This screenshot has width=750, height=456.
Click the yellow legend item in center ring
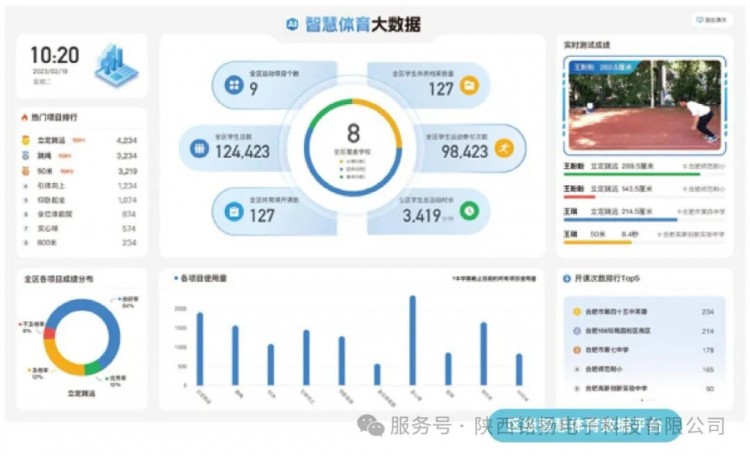(353, 161)
